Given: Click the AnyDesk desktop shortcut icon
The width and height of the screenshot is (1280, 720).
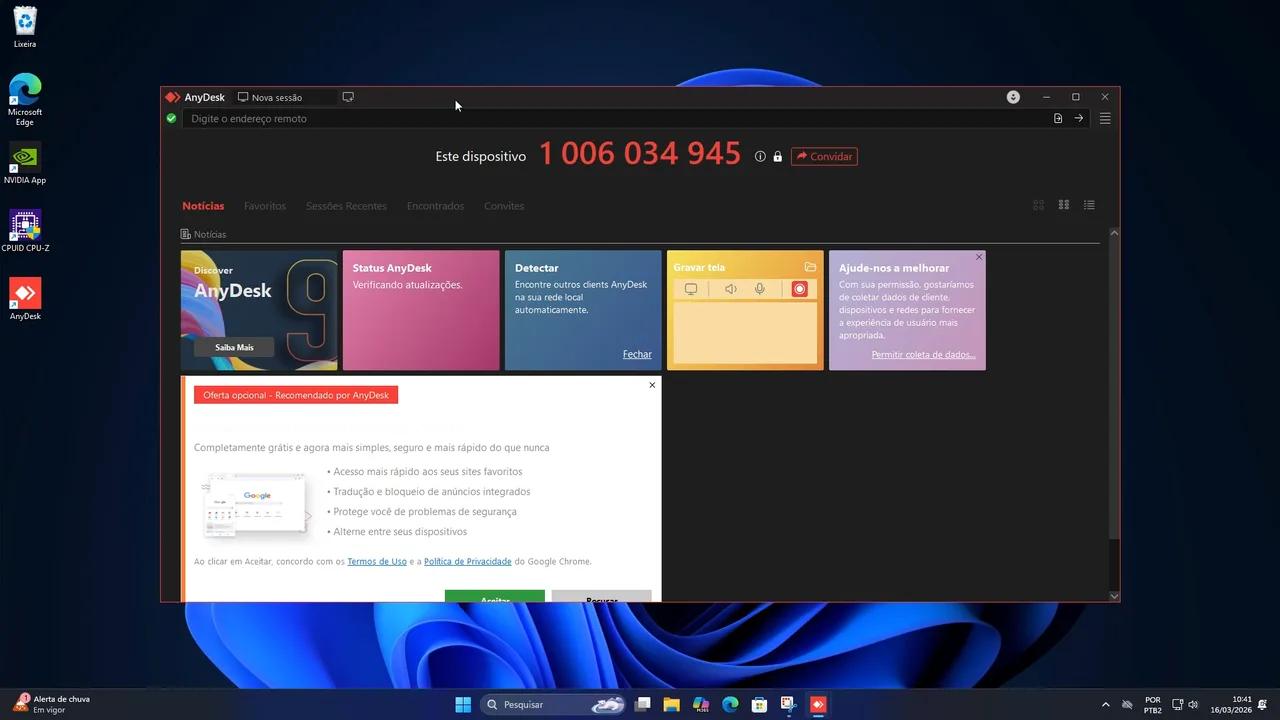Looking at the screenshot, I should [x=25, y=299].
